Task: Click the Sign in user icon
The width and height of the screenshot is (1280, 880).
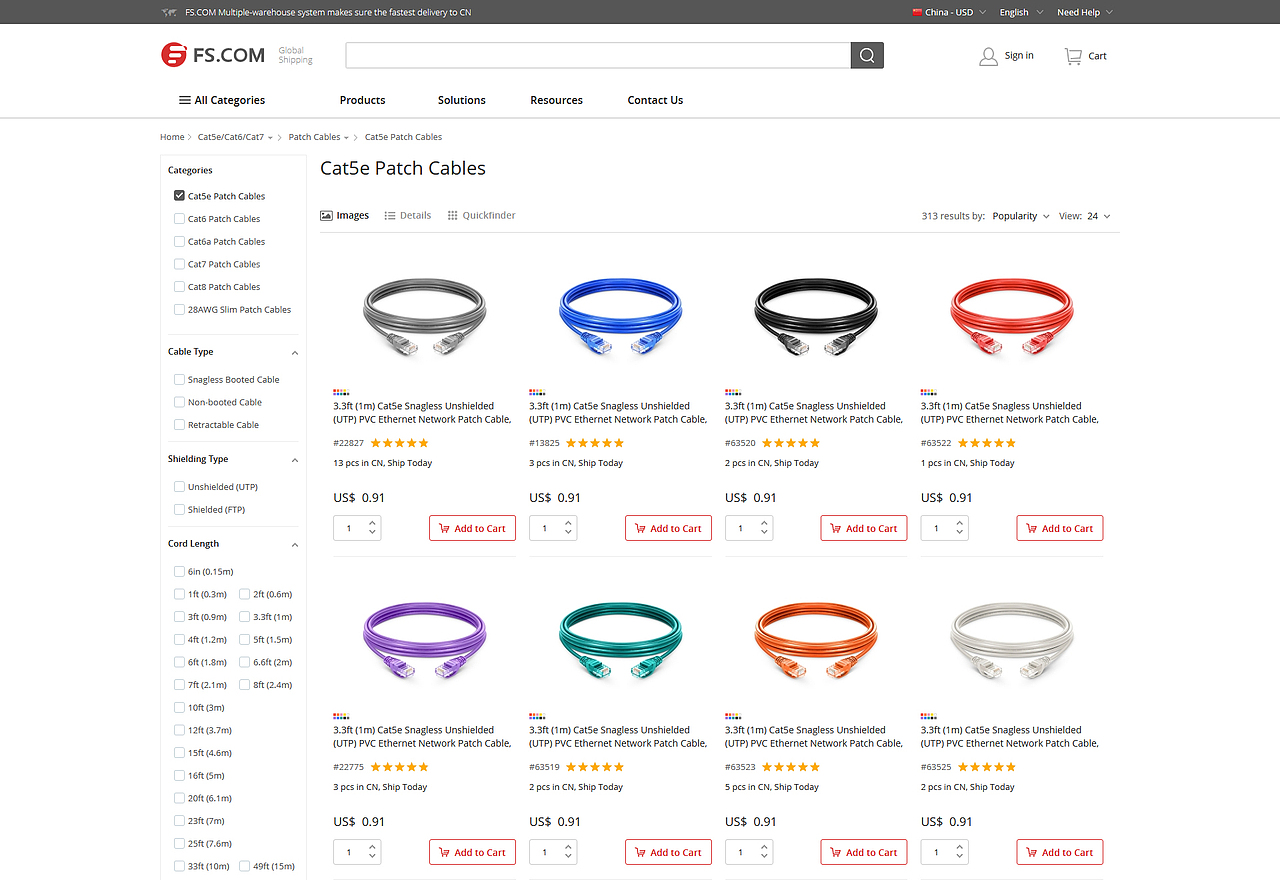Action: [x=988, y=56]
